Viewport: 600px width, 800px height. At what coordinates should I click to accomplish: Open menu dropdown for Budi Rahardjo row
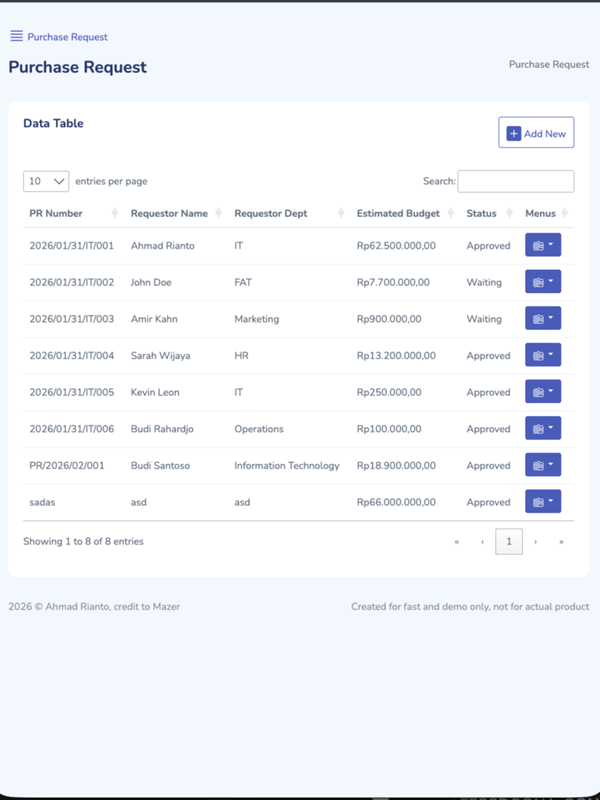543,428
